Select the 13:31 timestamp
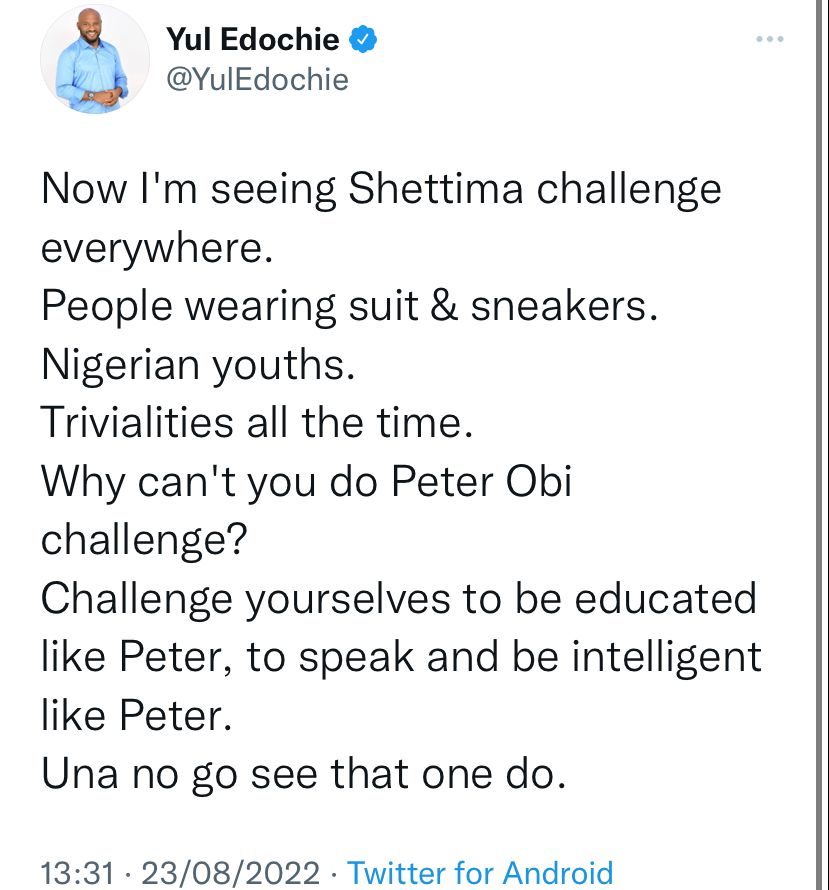829x890 pixels. pos(78,872)
